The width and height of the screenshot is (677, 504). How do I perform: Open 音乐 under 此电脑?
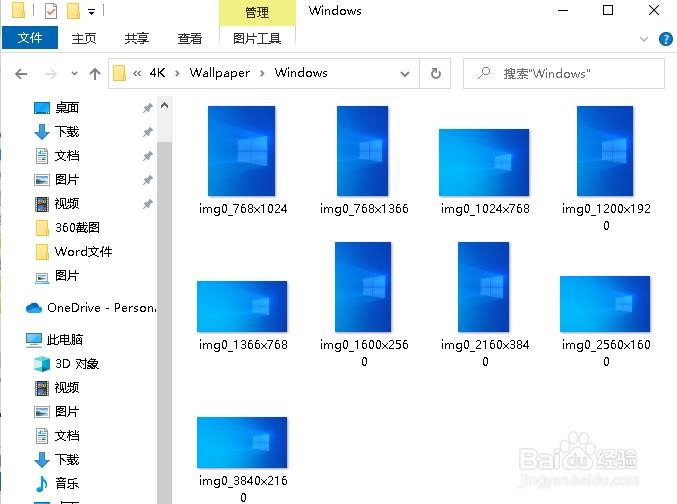click(x=67, y=483)
